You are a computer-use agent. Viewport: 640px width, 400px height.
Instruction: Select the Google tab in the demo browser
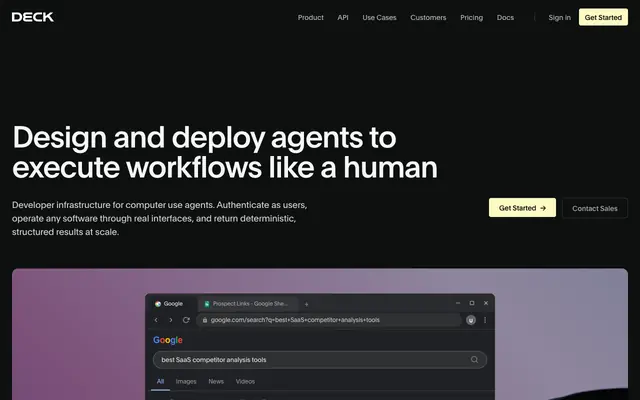point(169,304)
